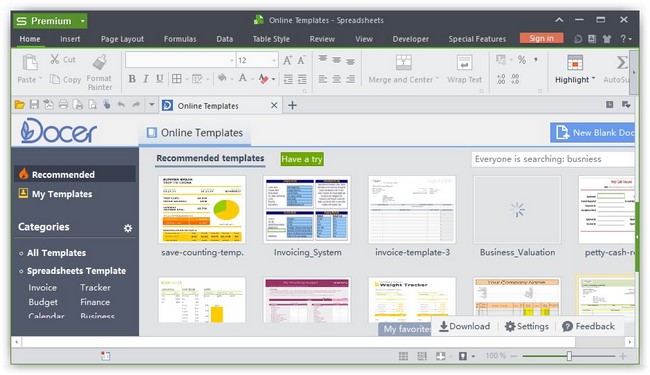Click Download in bottom bar

(464, 327)
